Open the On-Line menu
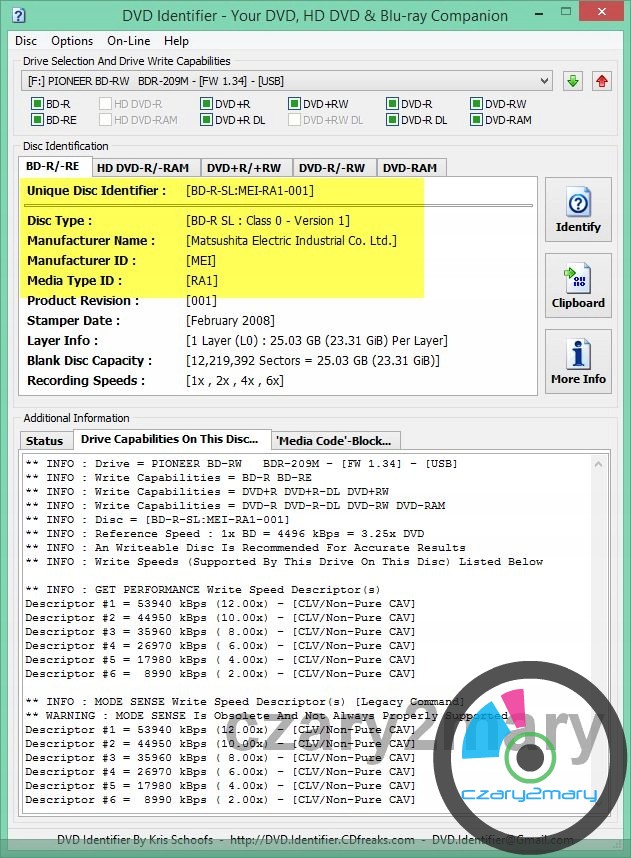Screen dimensions: 631x858 (x=128, y=41)
